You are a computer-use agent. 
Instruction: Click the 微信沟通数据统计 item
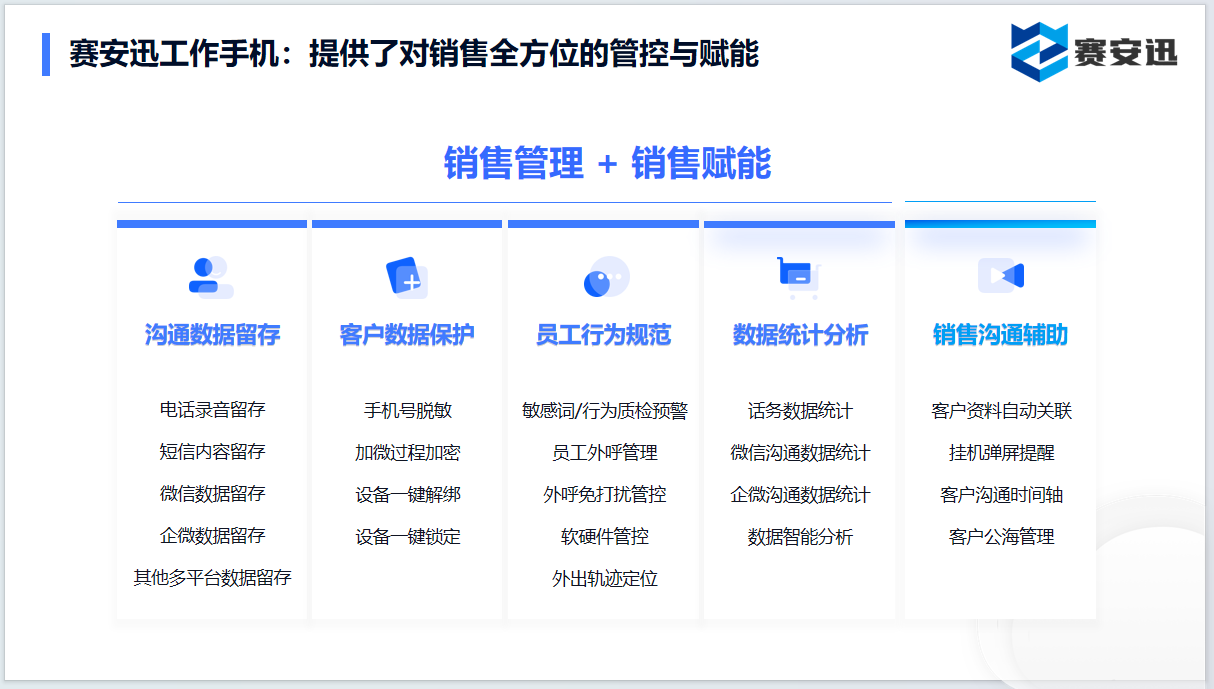point(800,453)
